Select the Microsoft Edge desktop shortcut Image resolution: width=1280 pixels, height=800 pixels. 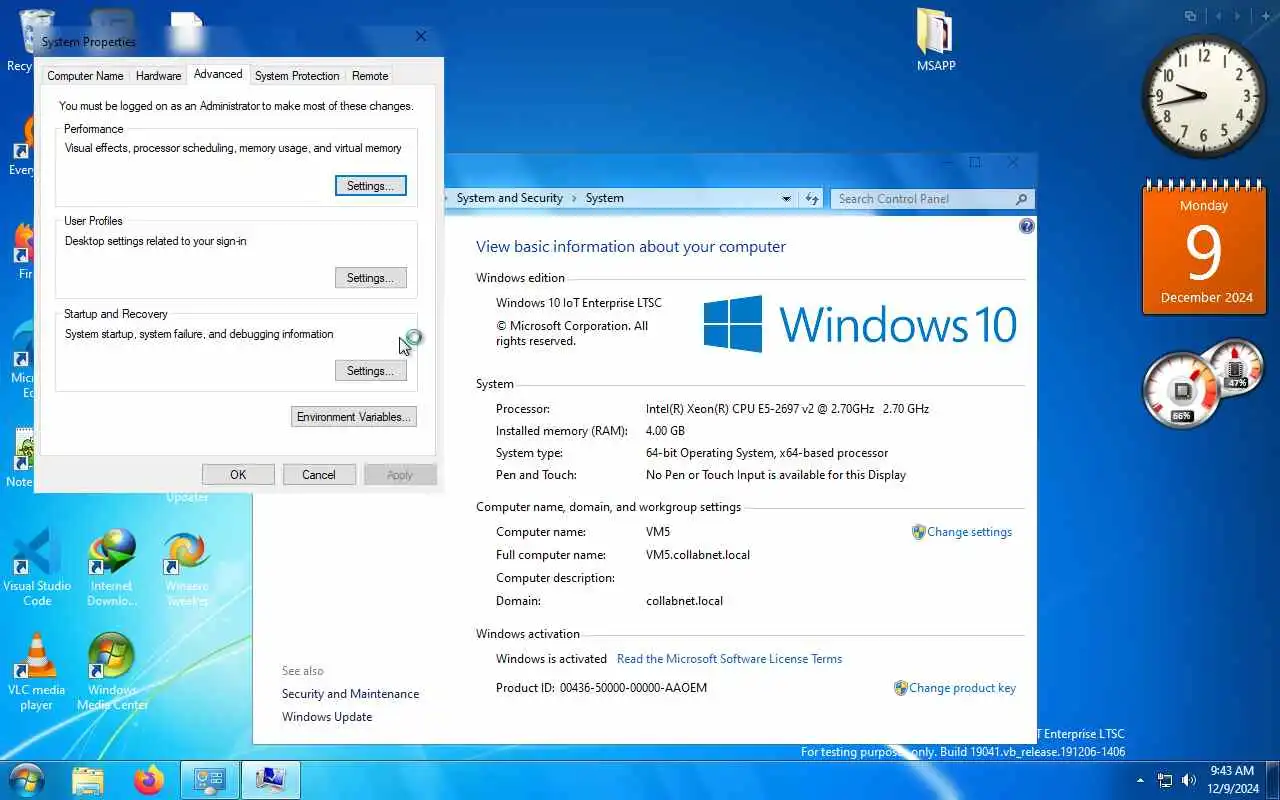point(22,355)
